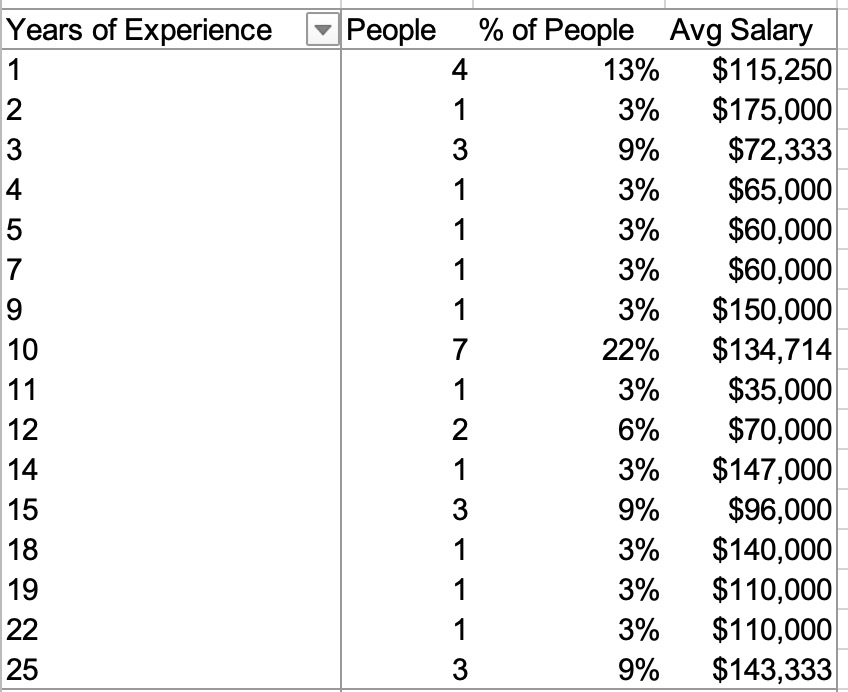Select the cell showing $72,333
Viewport: 848px width, 692px height.
point(780,150)
